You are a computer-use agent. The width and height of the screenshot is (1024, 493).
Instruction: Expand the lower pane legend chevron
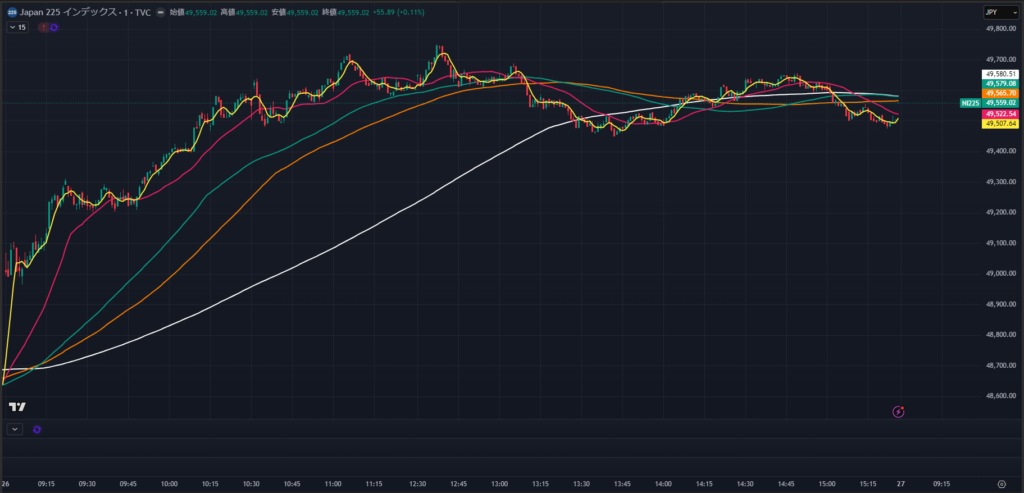(14, 429)
